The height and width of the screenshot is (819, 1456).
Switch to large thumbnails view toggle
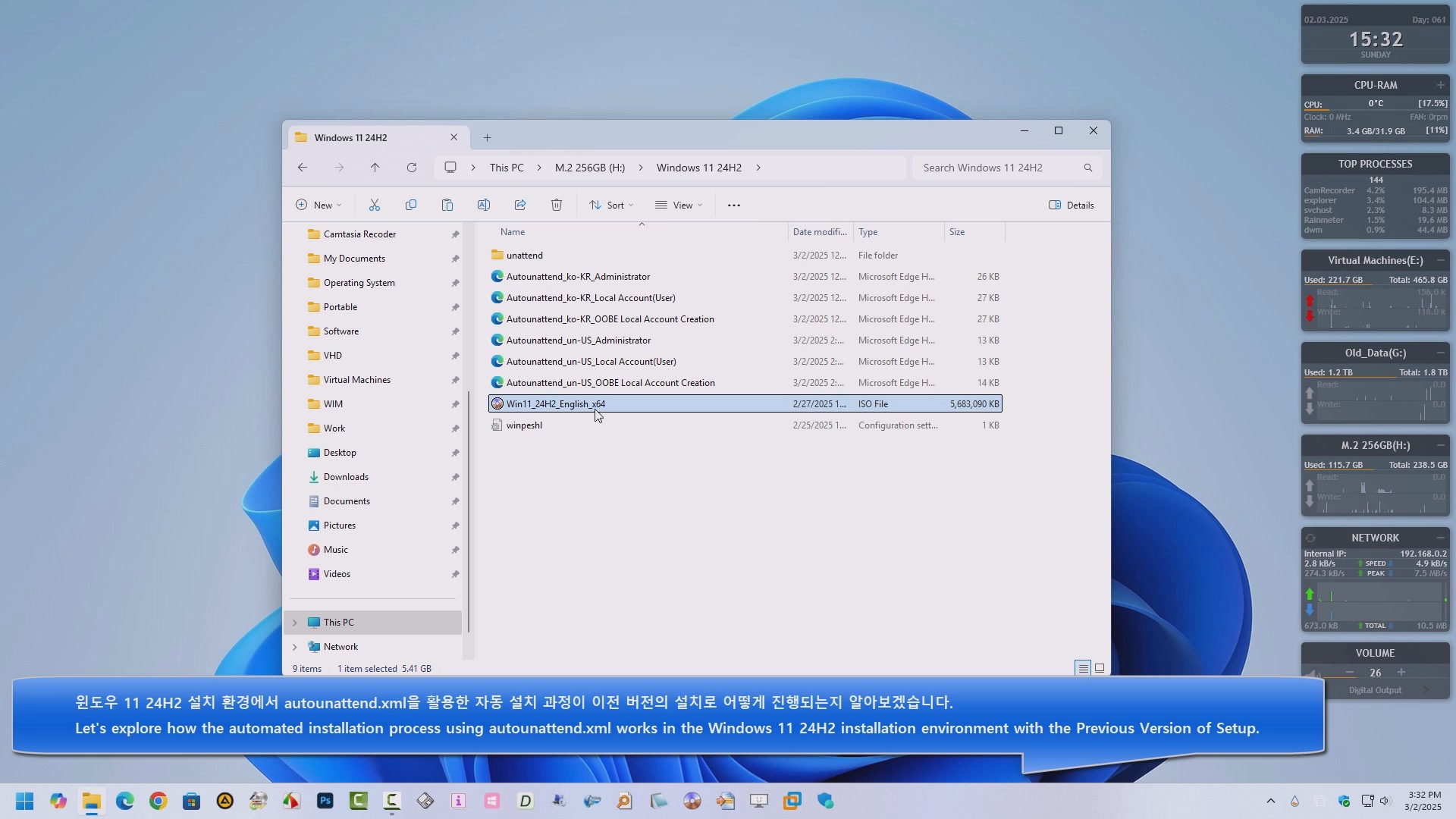coord(1100,668)
